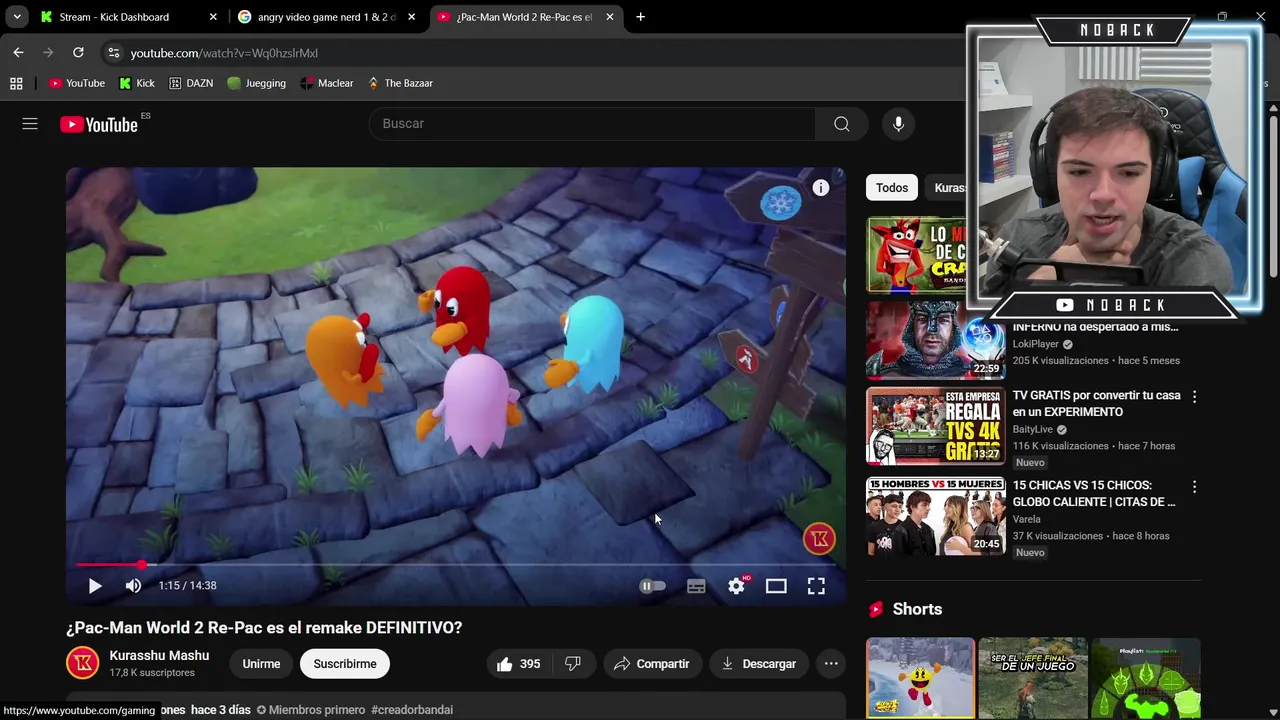View site information icon in address bar
The height and width of the screenshot is (720, 1280).
(113, 53)
